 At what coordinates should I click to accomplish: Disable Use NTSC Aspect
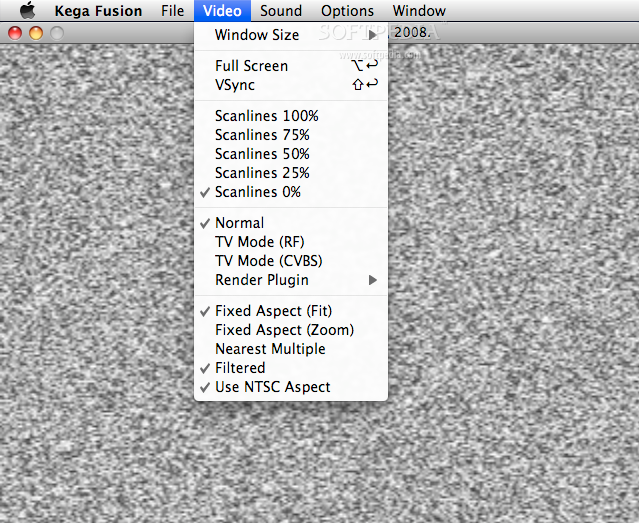291,387
